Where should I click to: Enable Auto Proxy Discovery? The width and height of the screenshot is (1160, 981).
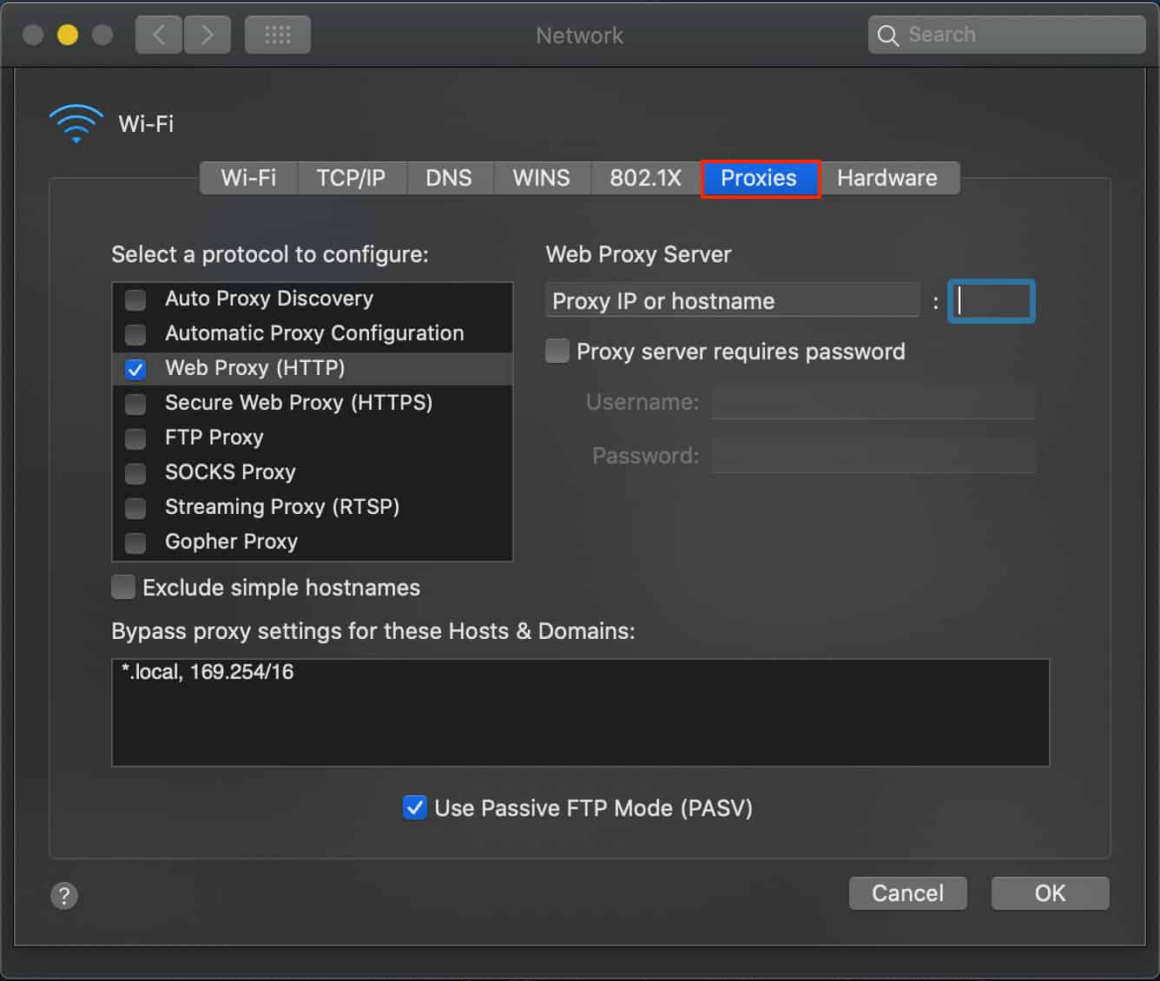pyautogui.click(x=135, y=298)
